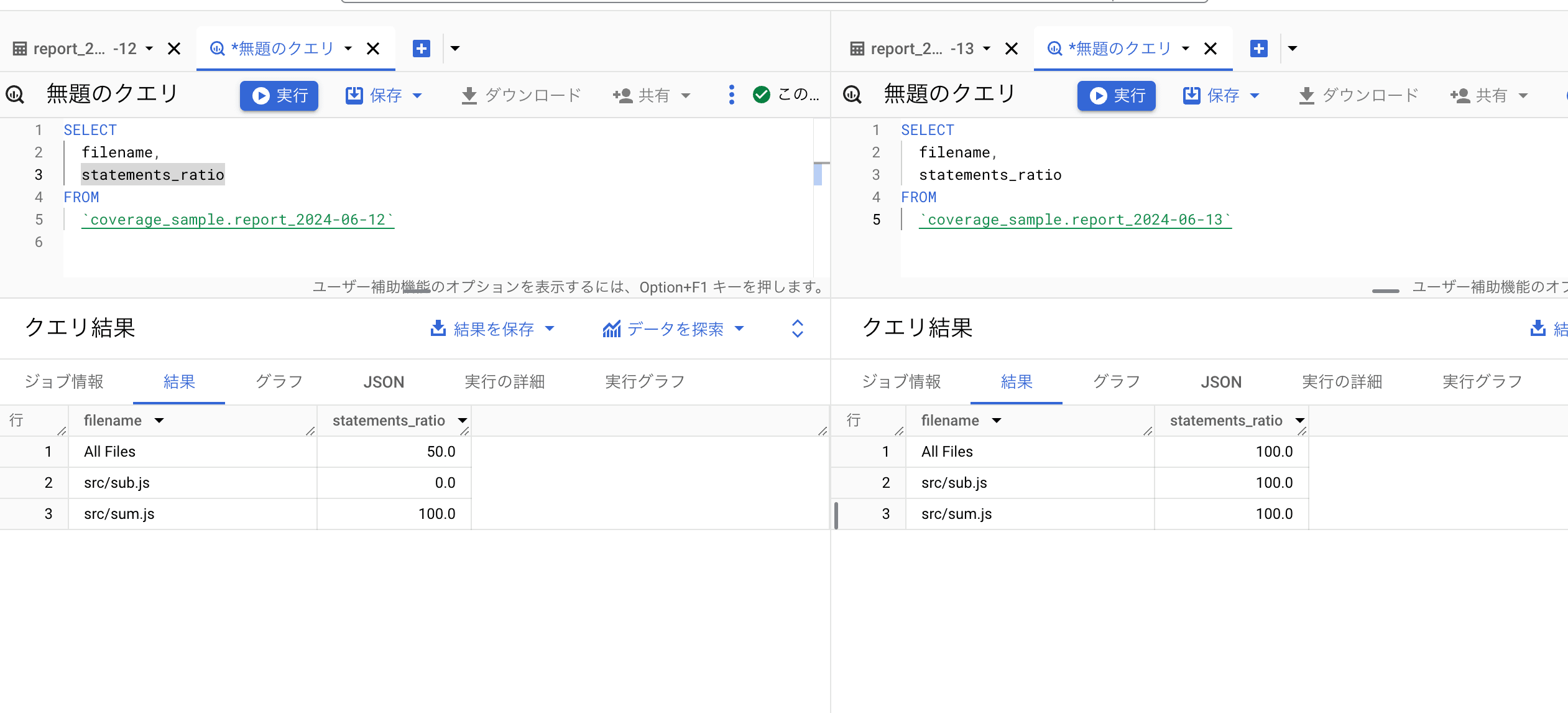Close the report_2...-12 table tab
1568x713 pixels.
pos(174,49)
